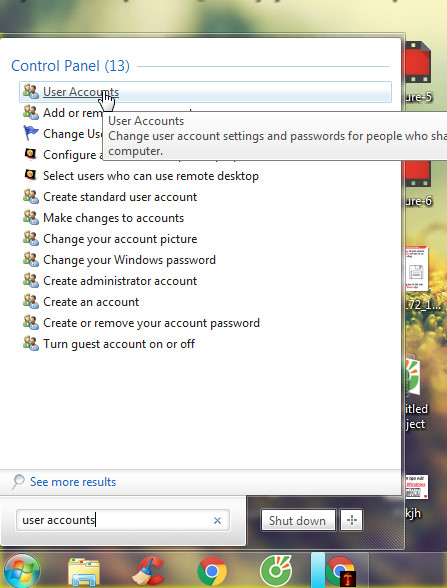This screenshot has height=588, width=447.
Task: Click icon beside Create an account
Action: [x=31, y=301]
